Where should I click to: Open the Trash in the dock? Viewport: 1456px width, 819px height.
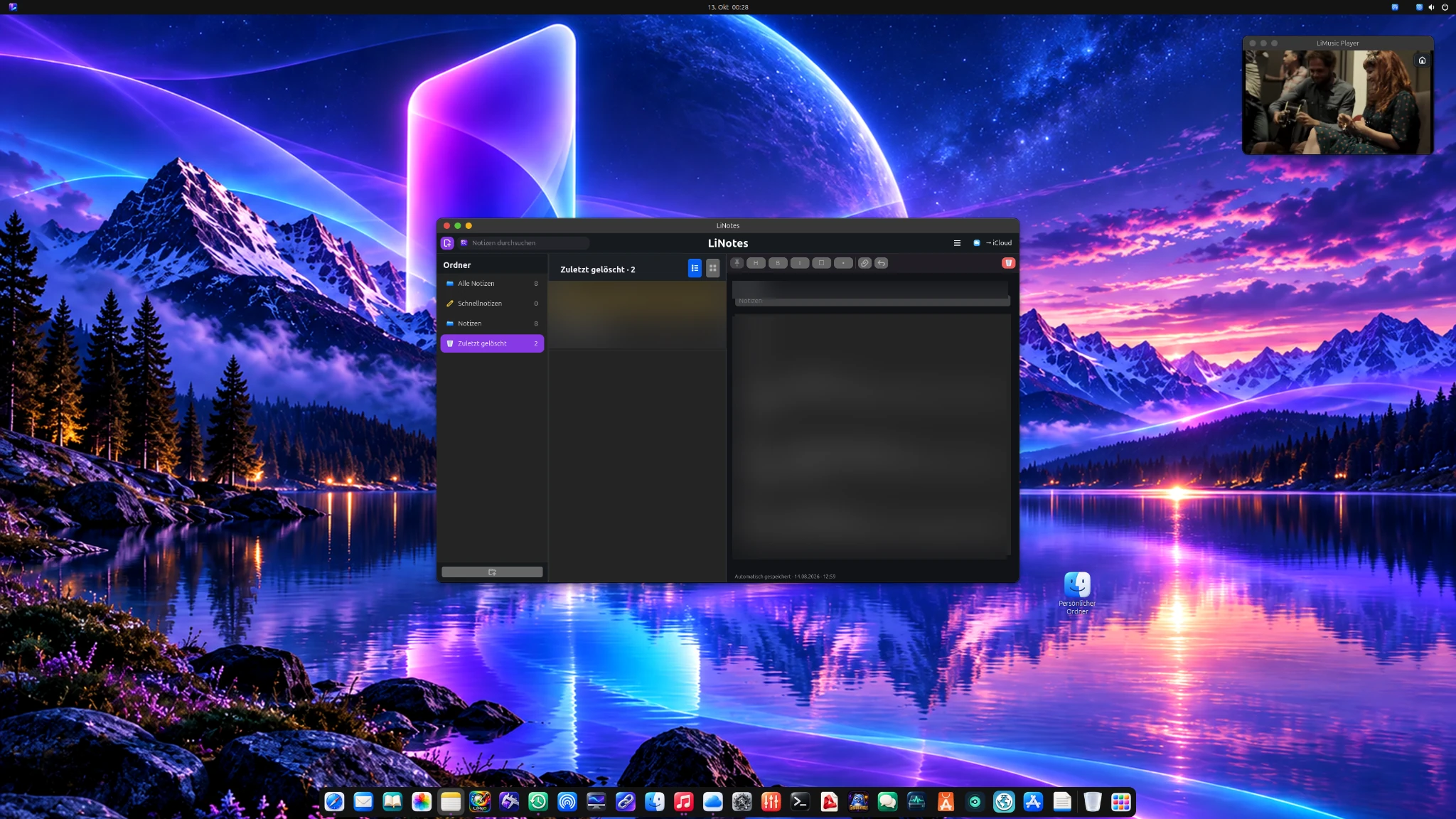[1092, 802]
